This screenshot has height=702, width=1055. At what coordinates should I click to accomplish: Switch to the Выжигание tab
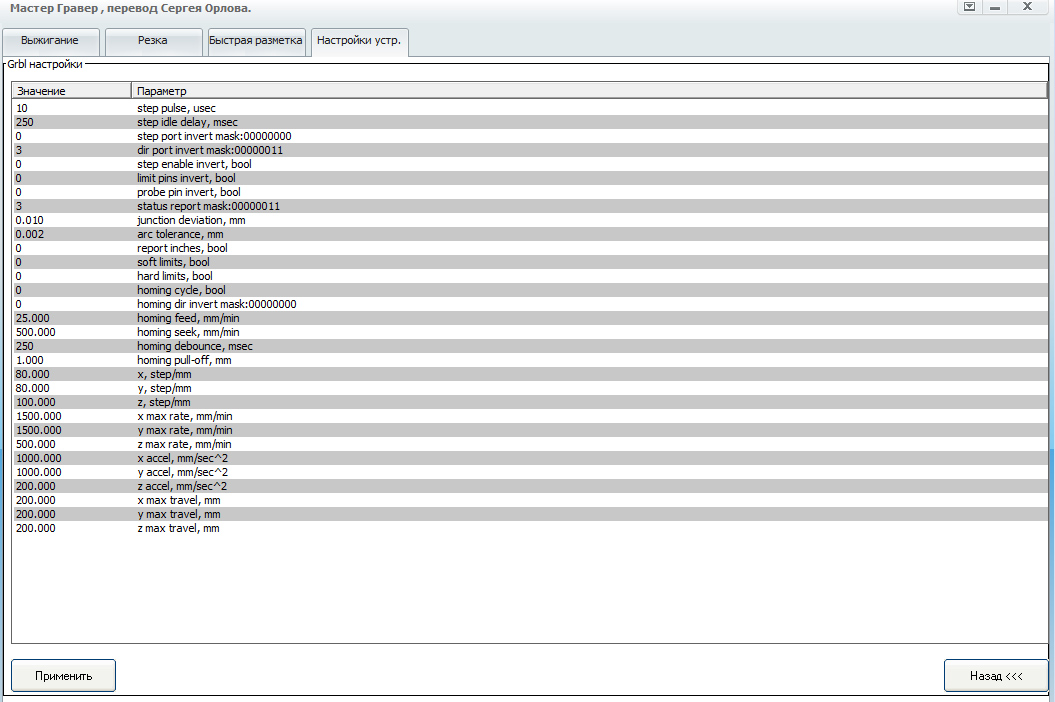point(50,41)
